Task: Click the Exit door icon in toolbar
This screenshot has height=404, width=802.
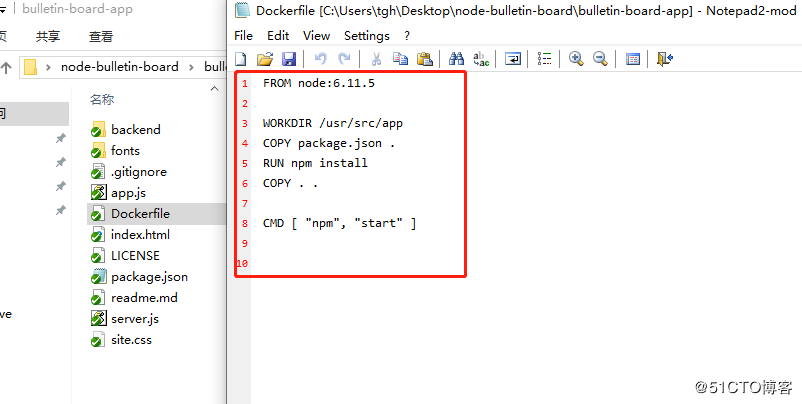Action: pyautogui.click(x=665, y=59)
